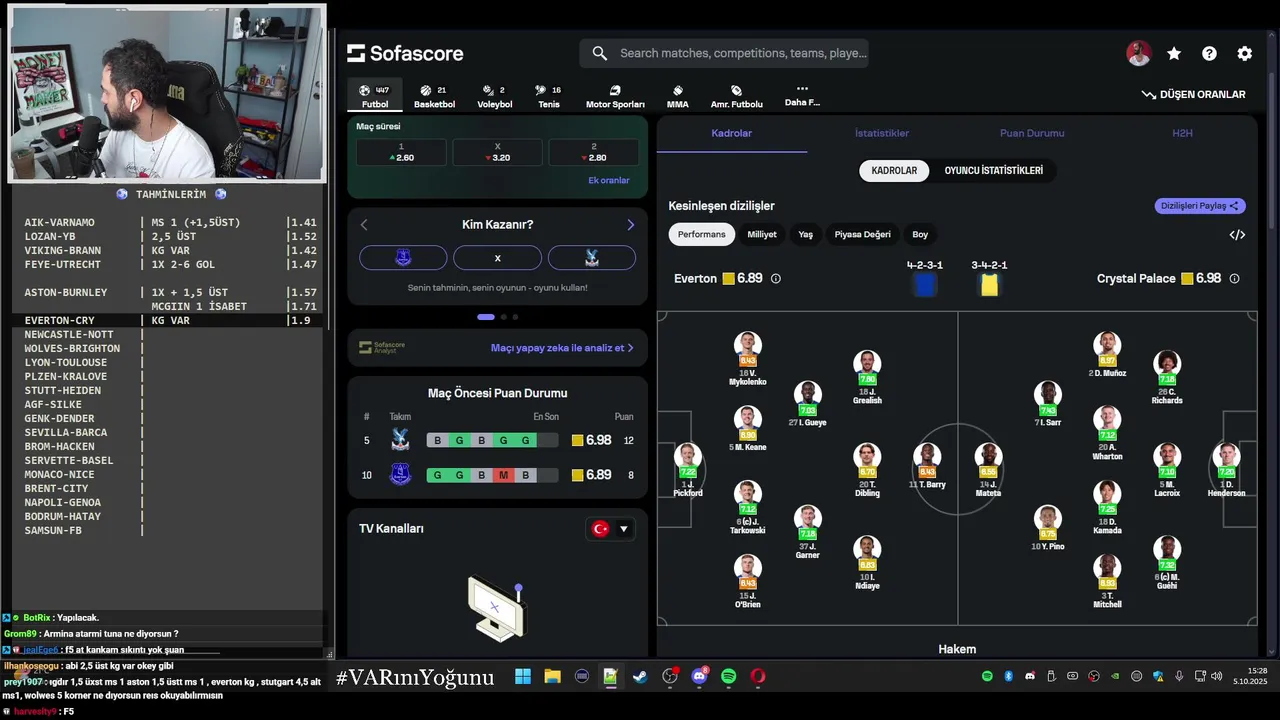The width and height of the screenshot is (1280, 720).
Task: Open Spotify from the taskbar
Action: pos(729,677)
